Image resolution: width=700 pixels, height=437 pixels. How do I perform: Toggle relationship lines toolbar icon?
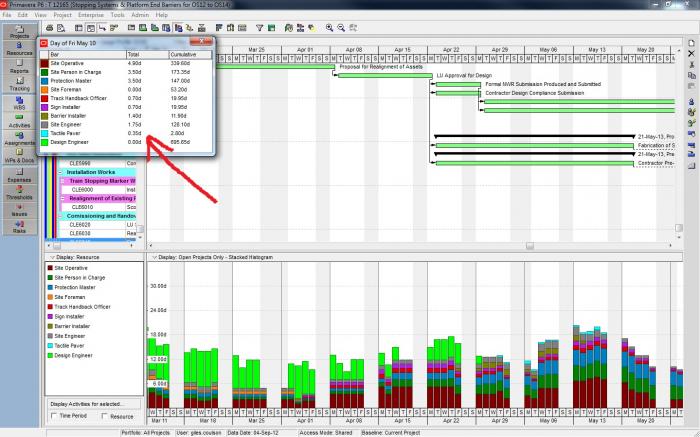102,28
